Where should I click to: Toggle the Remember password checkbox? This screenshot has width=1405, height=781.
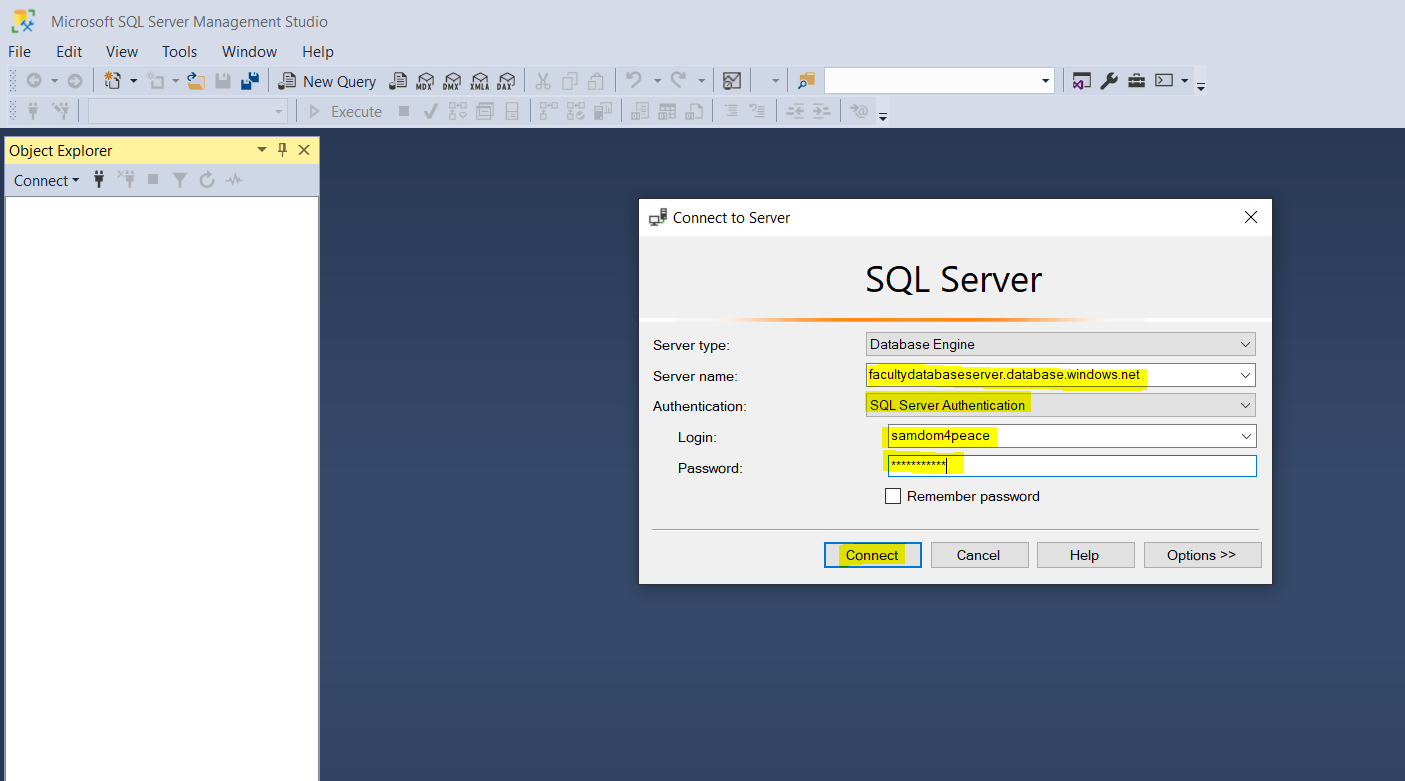click(x=893, y=496)
